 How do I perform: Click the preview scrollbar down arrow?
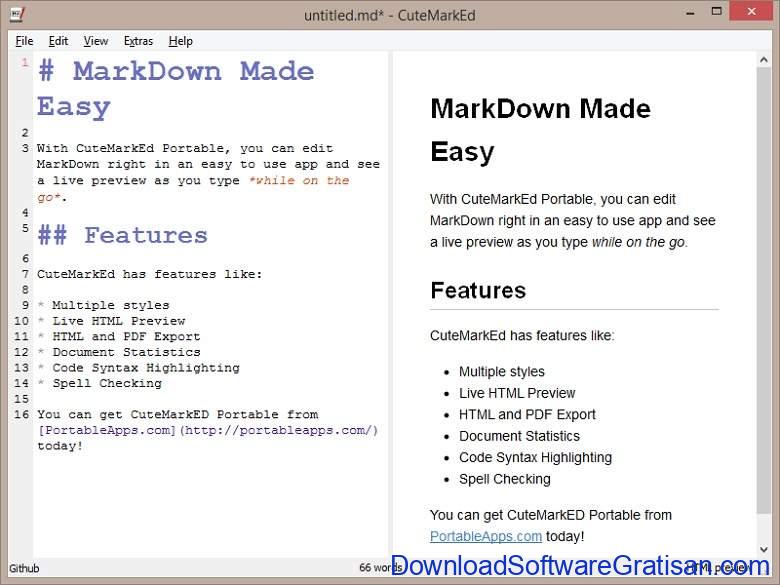pos(764,549)
